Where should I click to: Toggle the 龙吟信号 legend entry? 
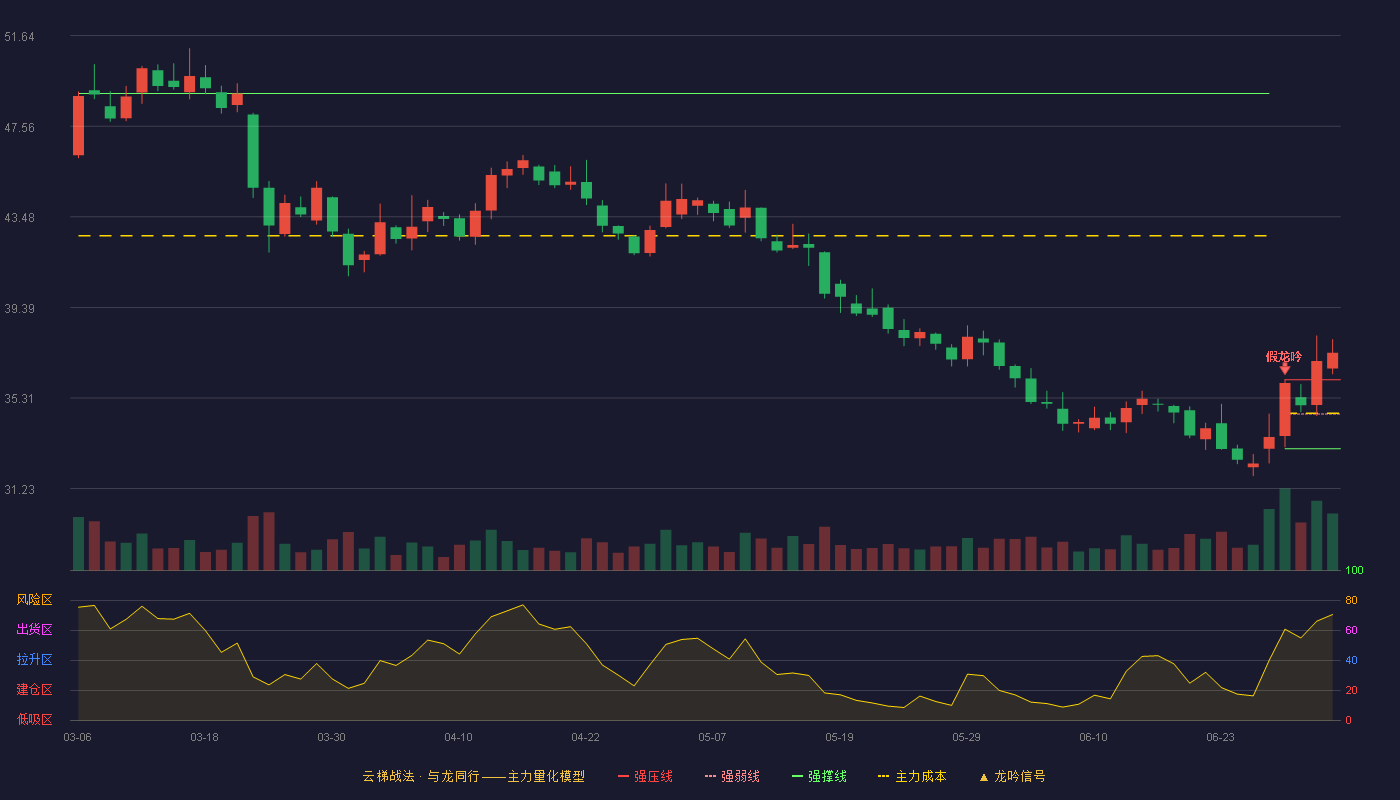[x=1011, y=776]
